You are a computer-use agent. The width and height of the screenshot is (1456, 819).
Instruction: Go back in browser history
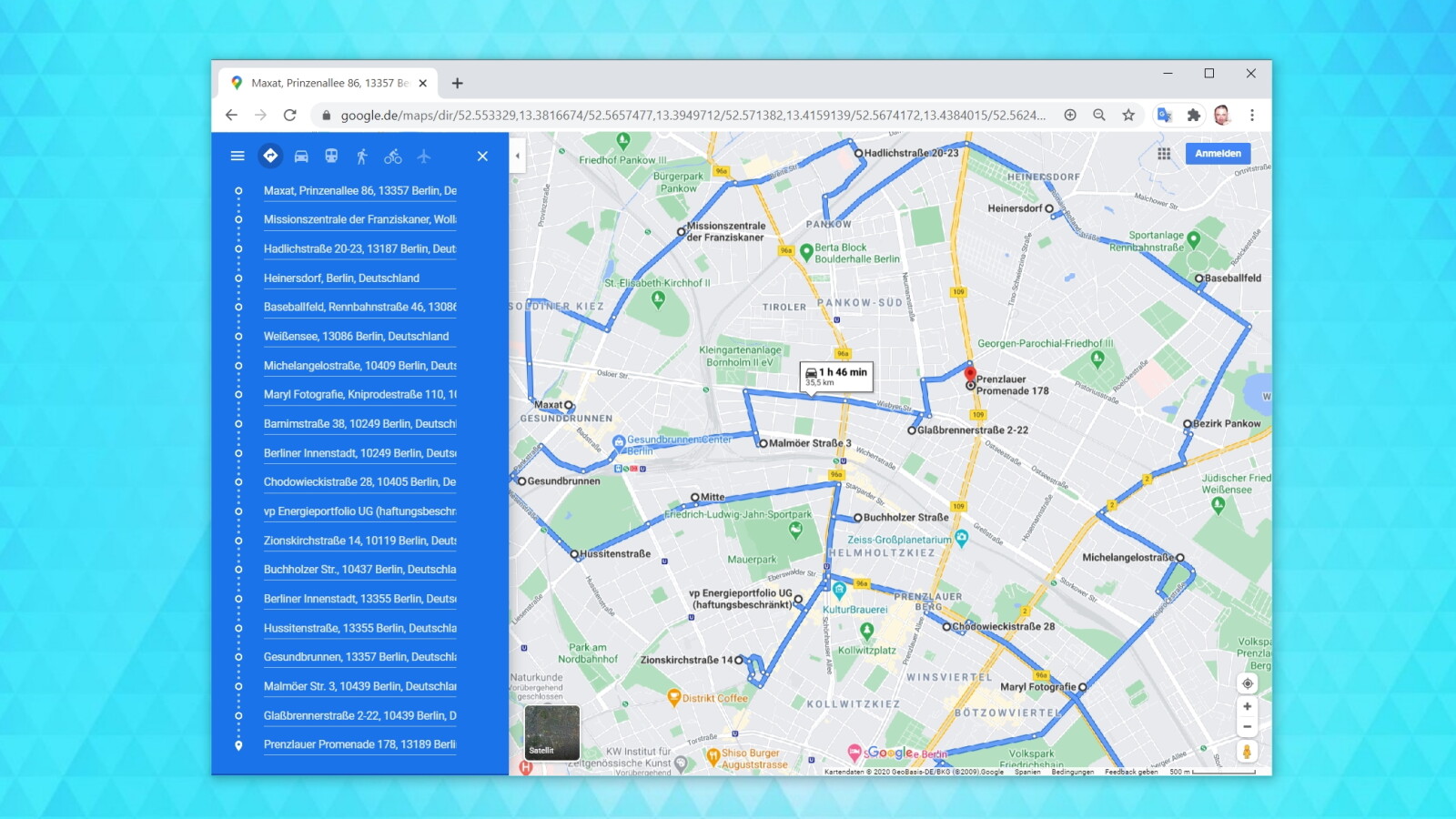231,115
